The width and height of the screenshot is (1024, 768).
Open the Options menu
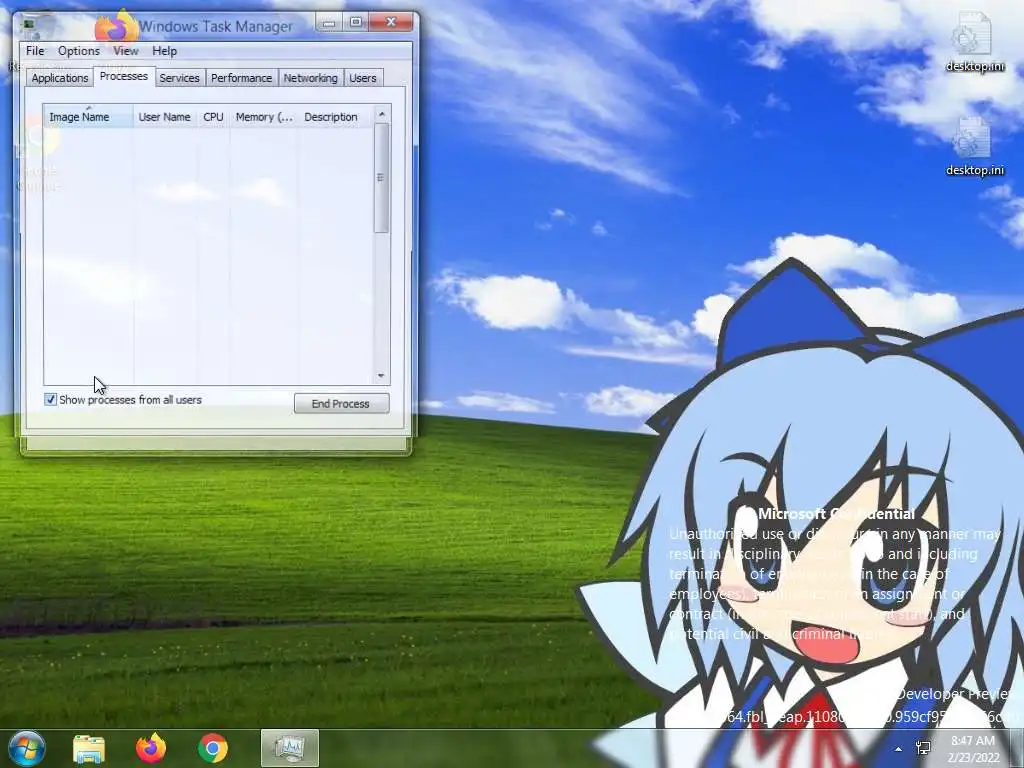(78, 51)
